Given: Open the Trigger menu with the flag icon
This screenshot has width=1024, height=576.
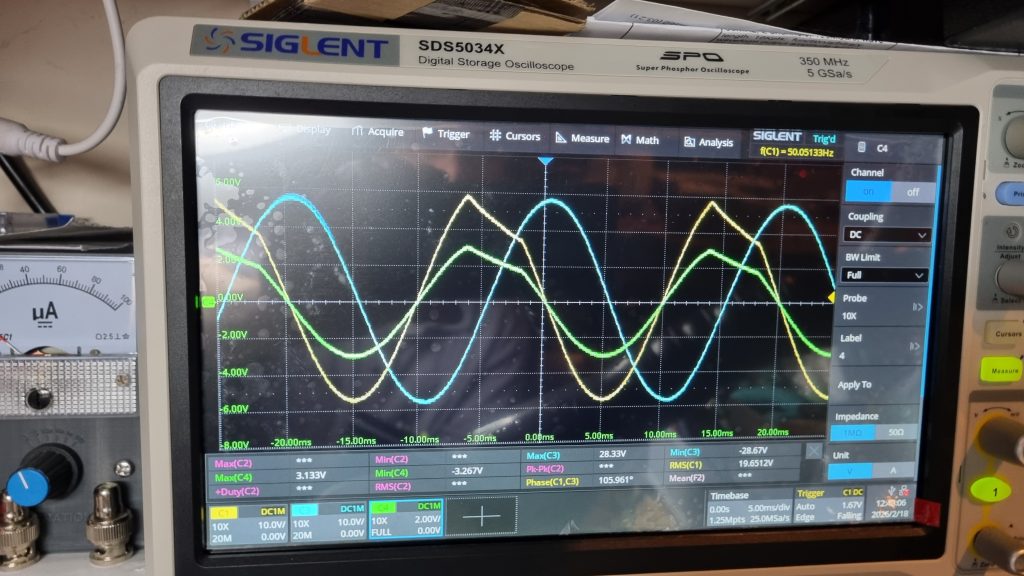Looking at the screenshot, I should (x=446, y=134).
